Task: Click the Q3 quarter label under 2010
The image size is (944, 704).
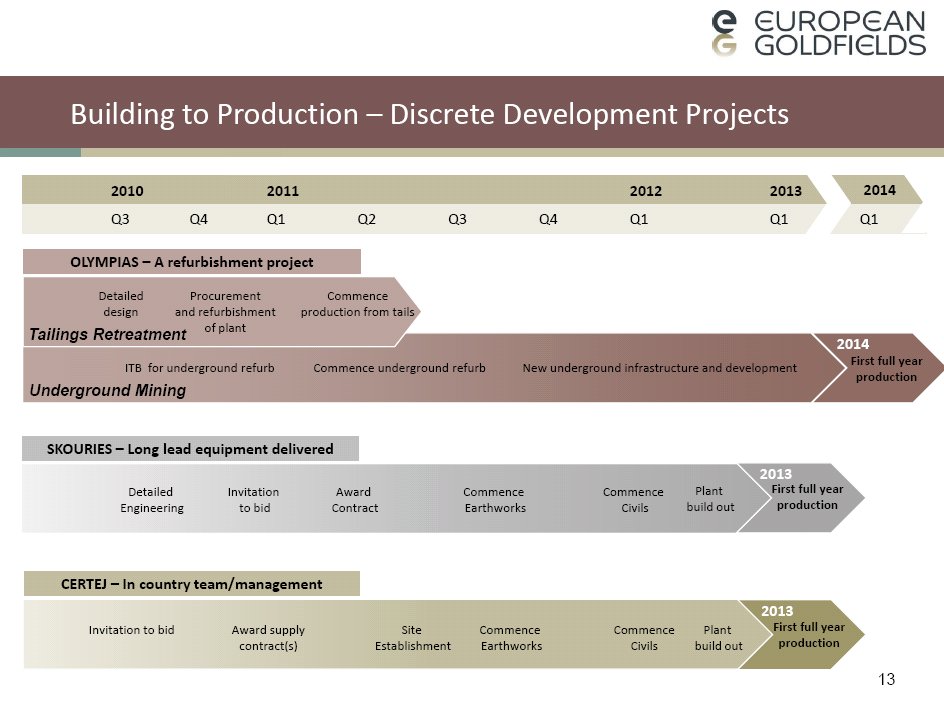Action: tap(120, 219)
